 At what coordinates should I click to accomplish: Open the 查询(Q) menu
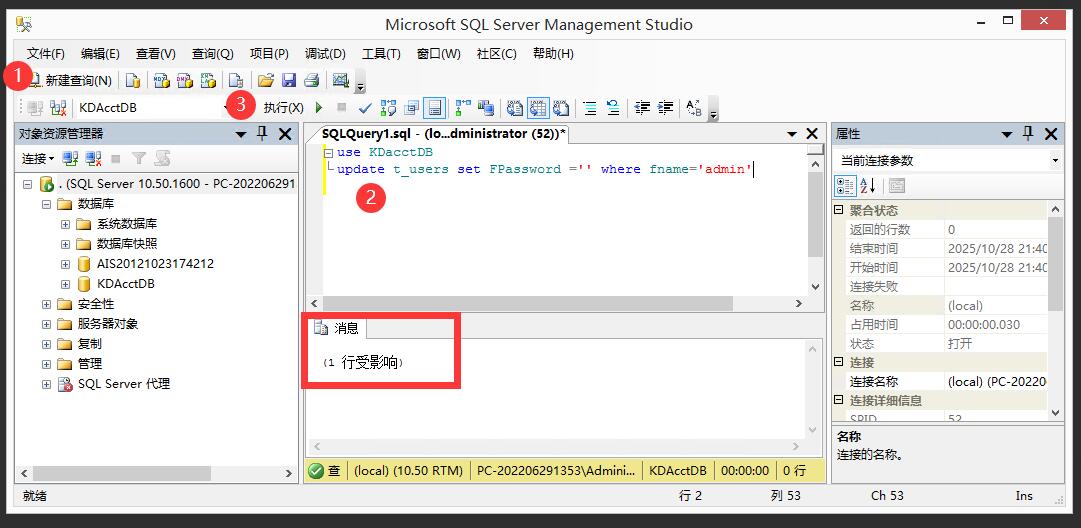pos(212,54)
